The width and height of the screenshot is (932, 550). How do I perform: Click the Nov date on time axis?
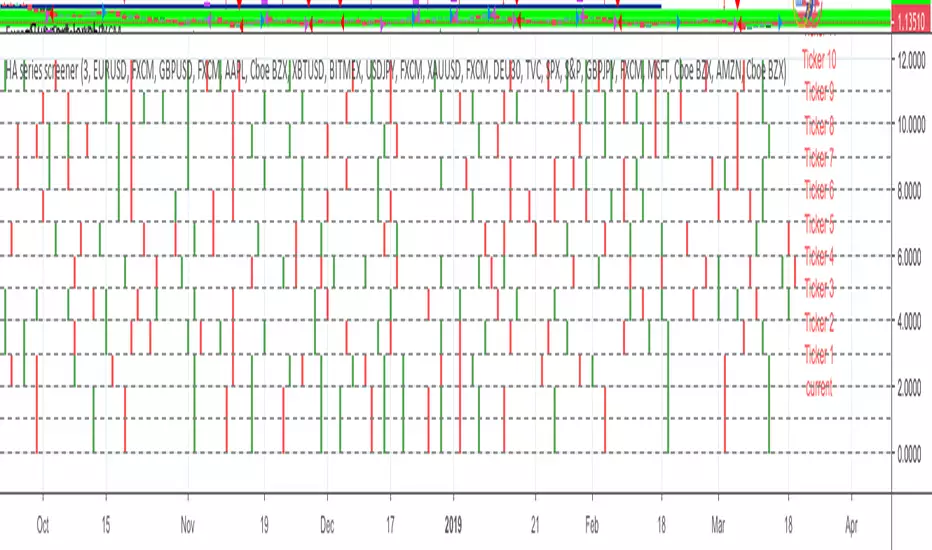(x=188, y=525)
